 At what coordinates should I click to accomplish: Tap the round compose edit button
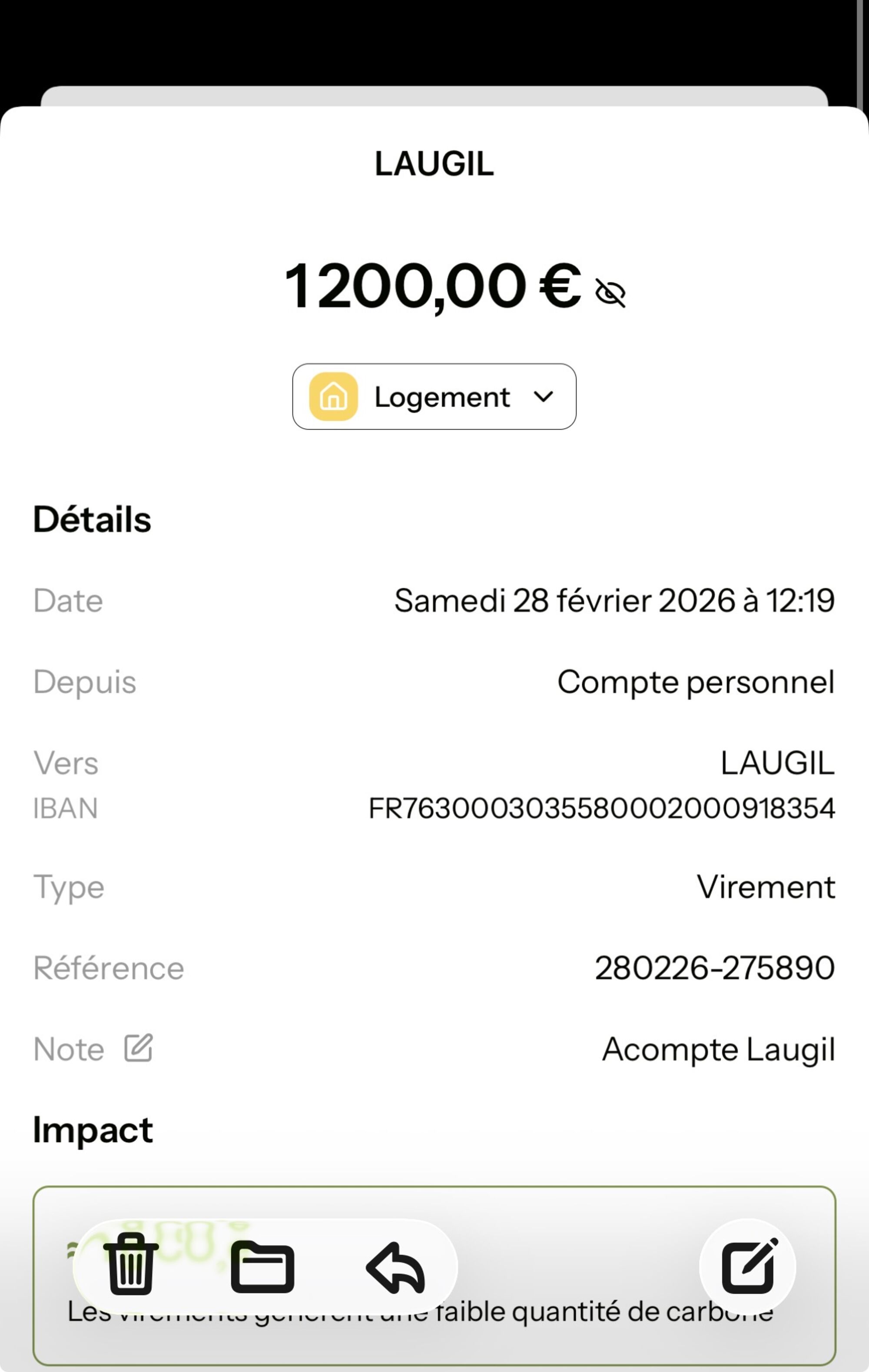(748, 1266)
